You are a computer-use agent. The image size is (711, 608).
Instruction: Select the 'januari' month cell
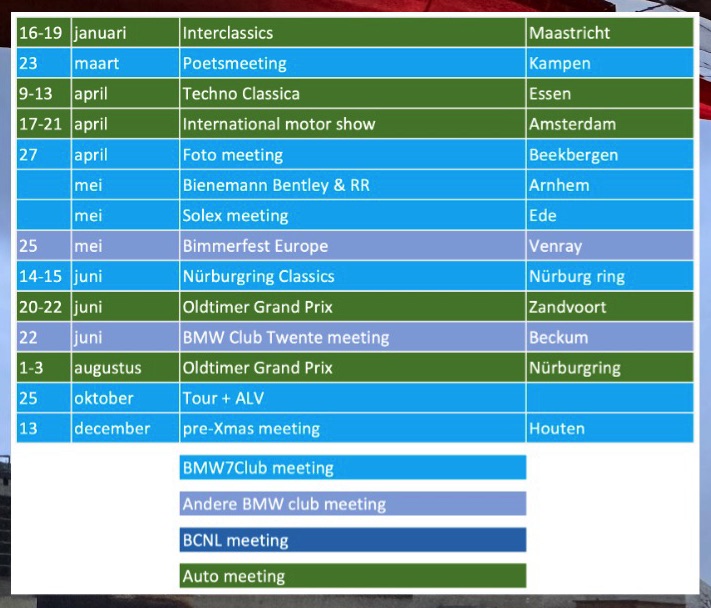[x=125, y=33]
